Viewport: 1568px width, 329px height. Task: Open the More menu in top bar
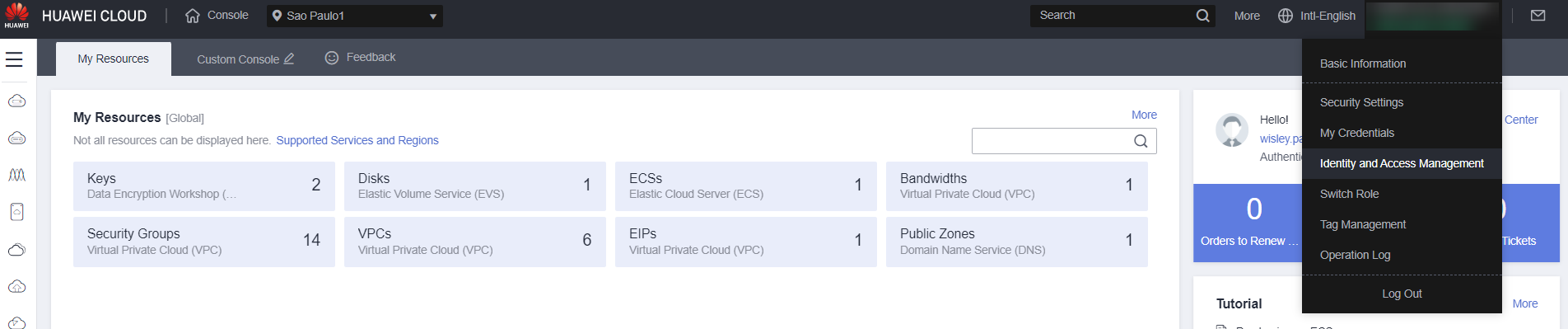[1247, 16]
